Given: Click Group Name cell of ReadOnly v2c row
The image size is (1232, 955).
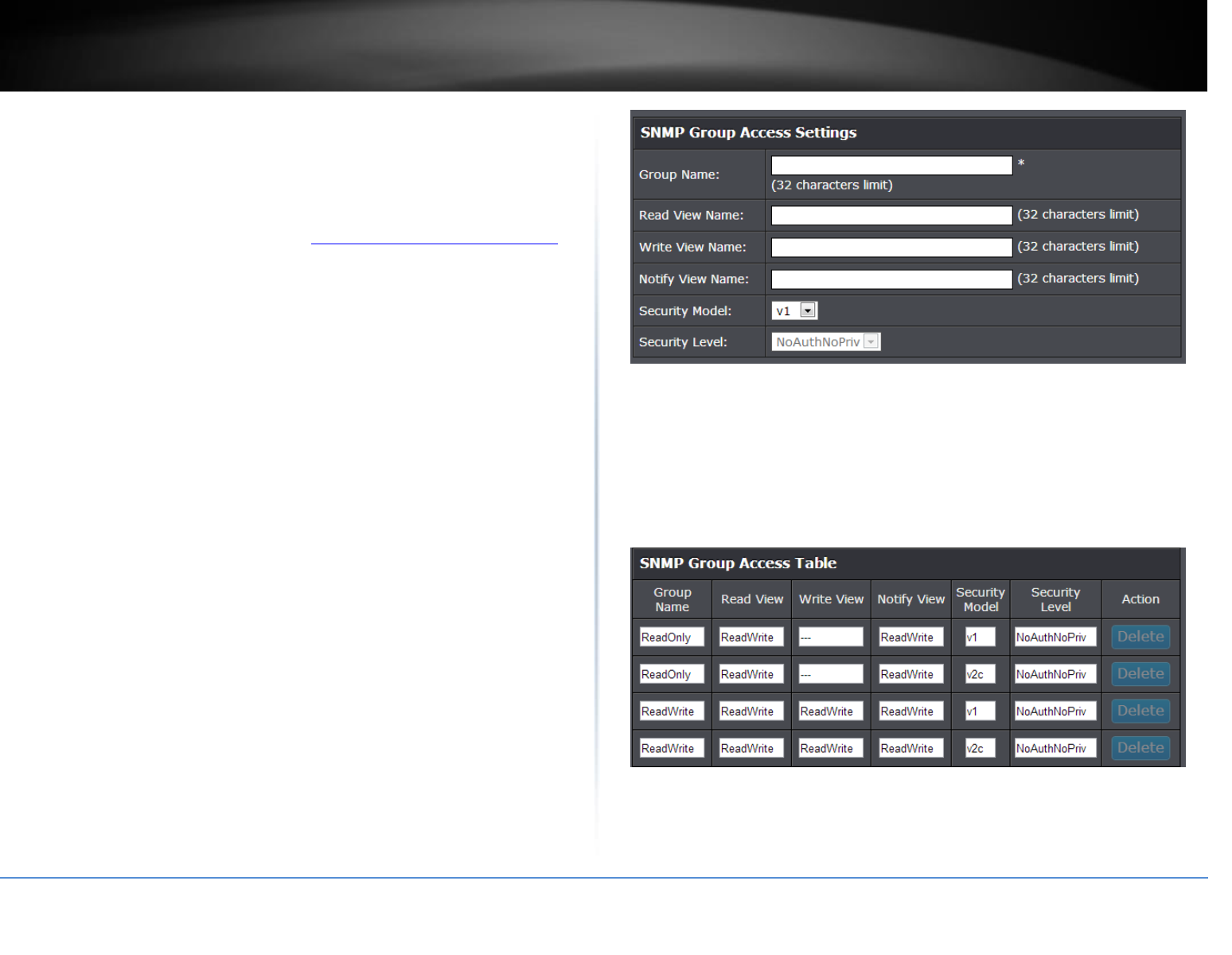Looking at the screenshot, I should (672, 674).
